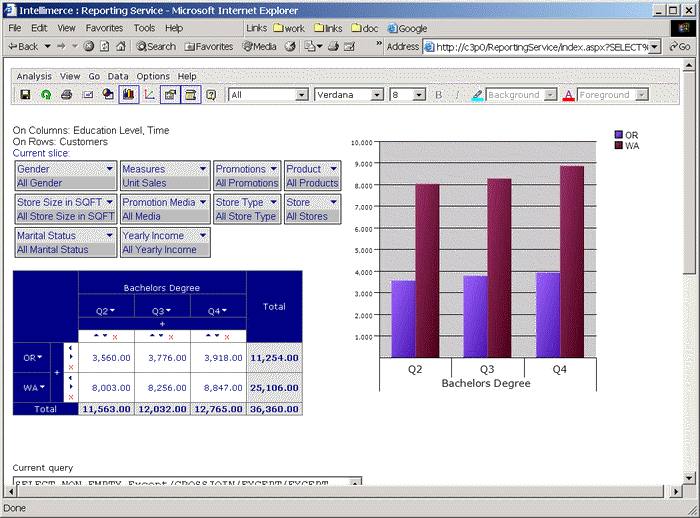Click the left arrow in the WA row
The height and width of the screenshot is (518, 700).
(x=70, y=378)
